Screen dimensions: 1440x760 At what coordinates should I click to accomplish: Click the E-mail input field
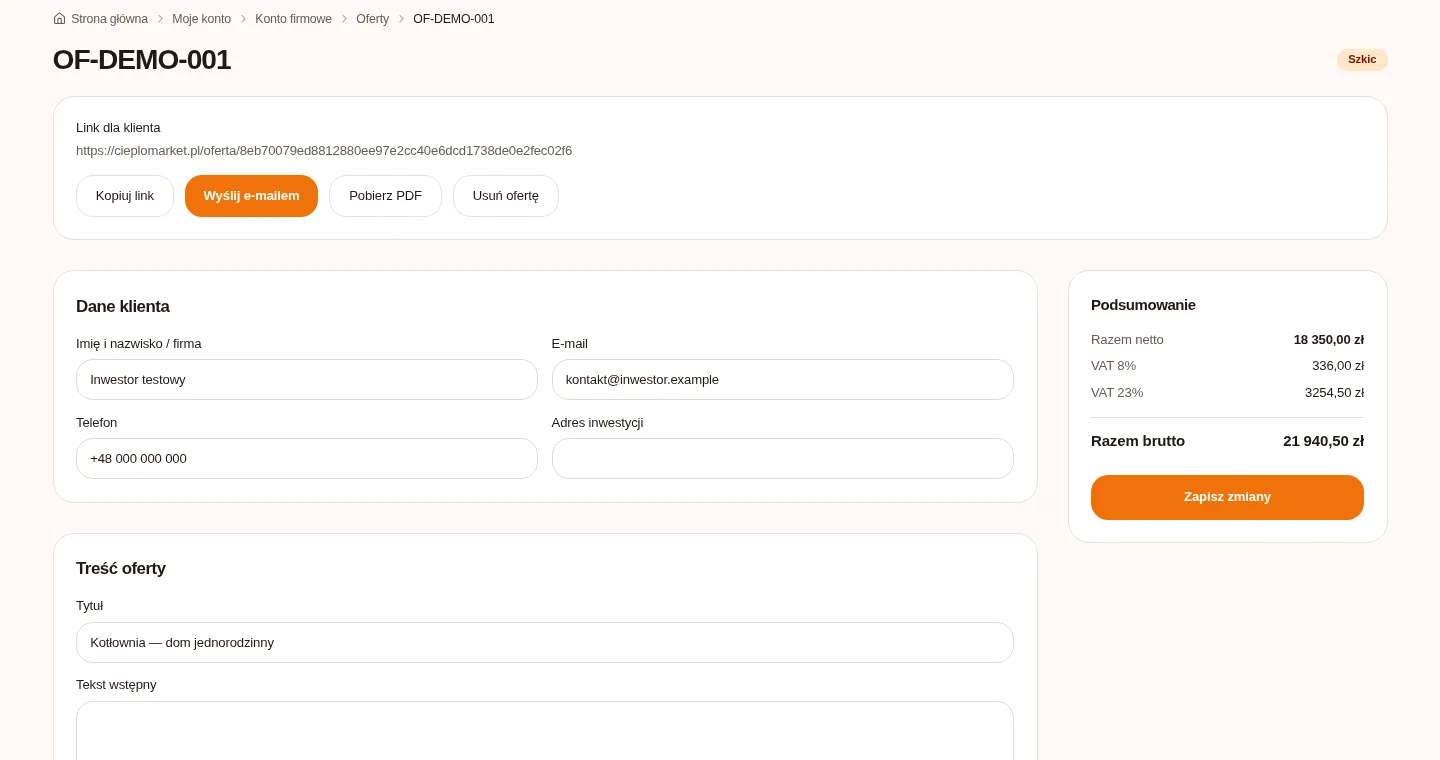782,380
